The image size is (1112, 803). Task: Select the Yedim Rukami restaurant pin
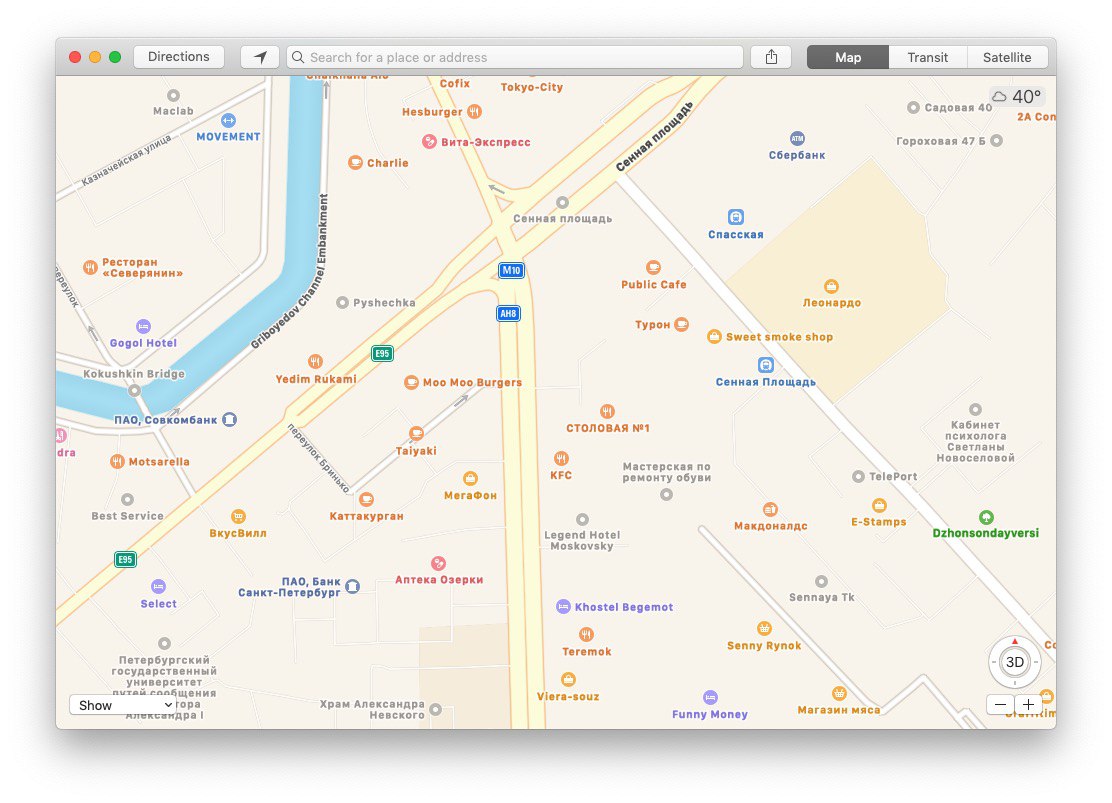(x=316, y=362)
